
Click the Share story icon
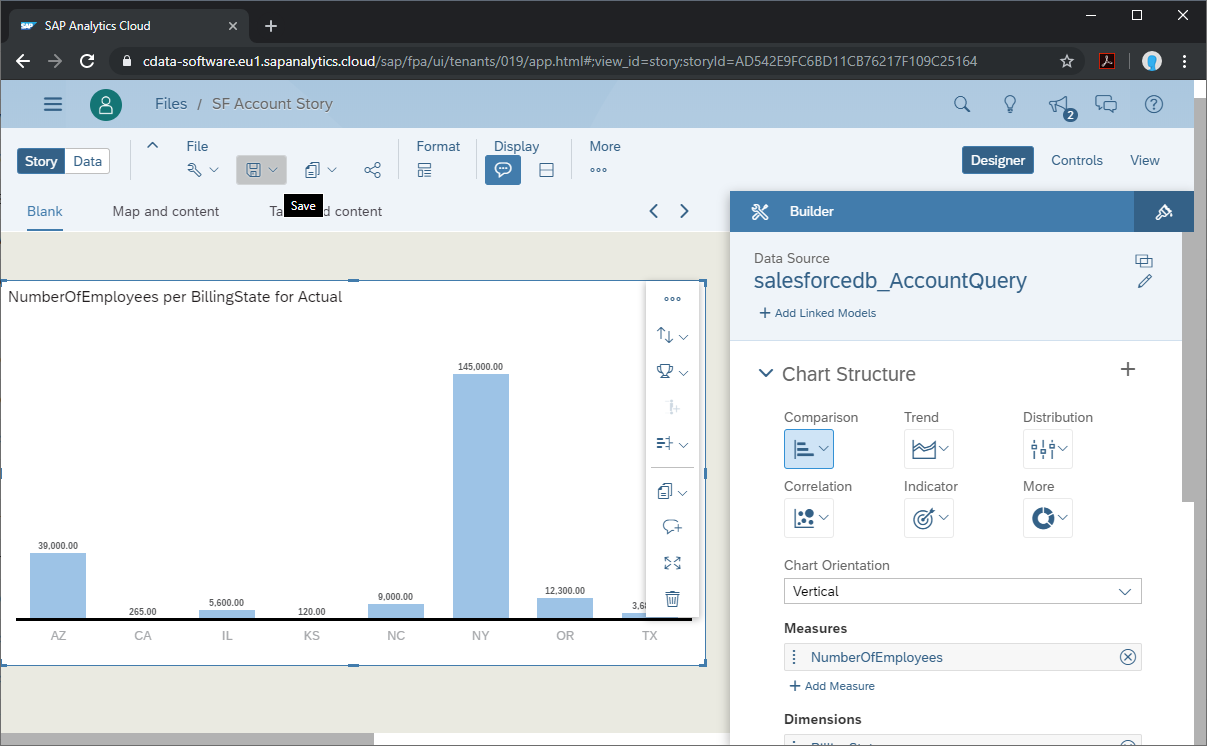coord(372,170)
